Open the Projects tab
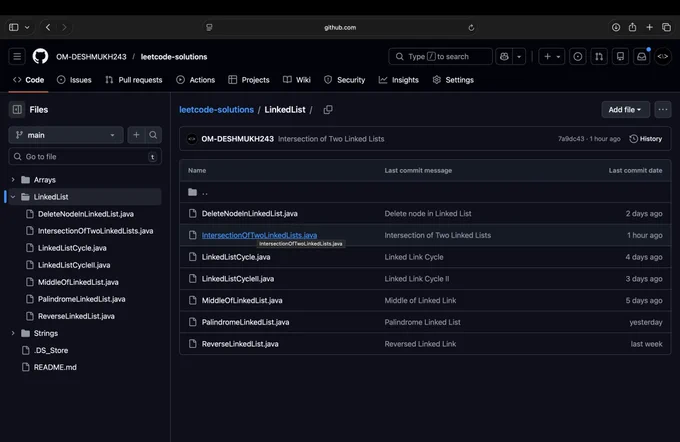 tap(249, 80)
